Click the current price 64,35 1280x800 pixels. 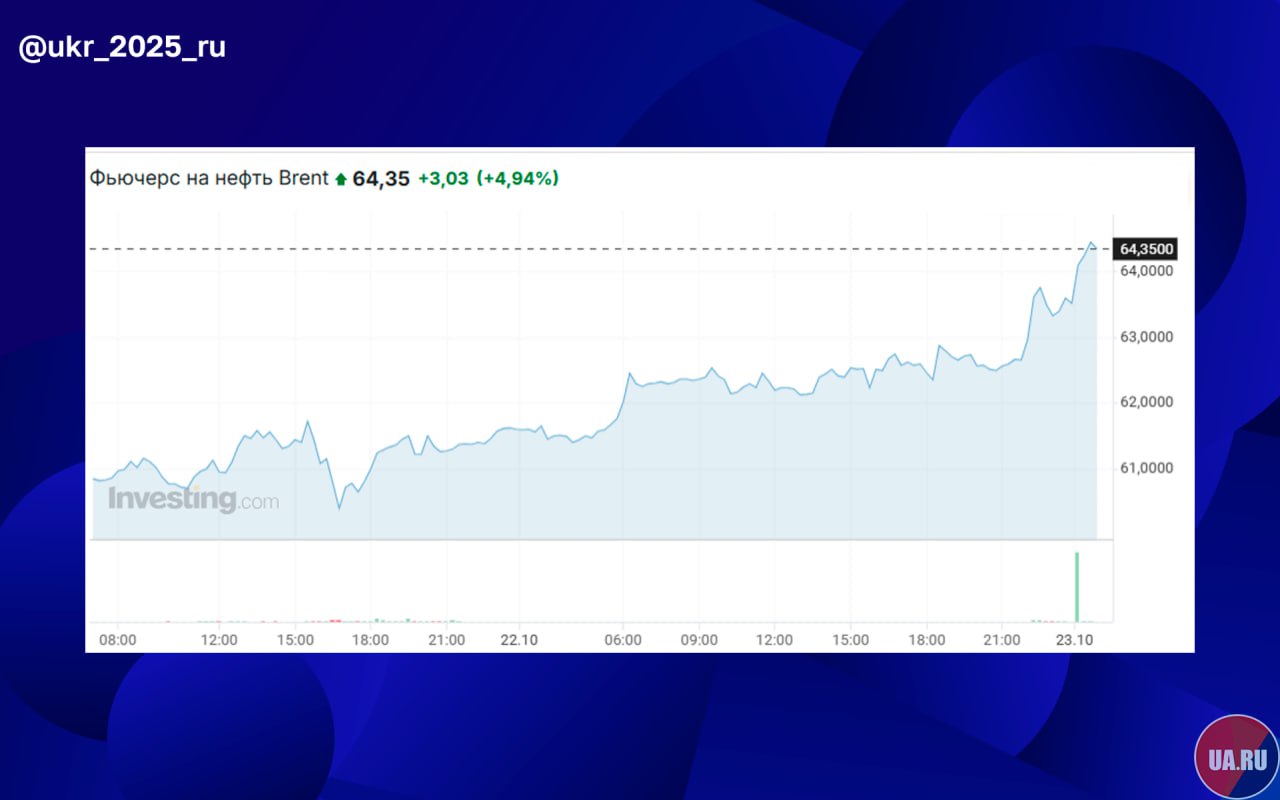(381, 179)
